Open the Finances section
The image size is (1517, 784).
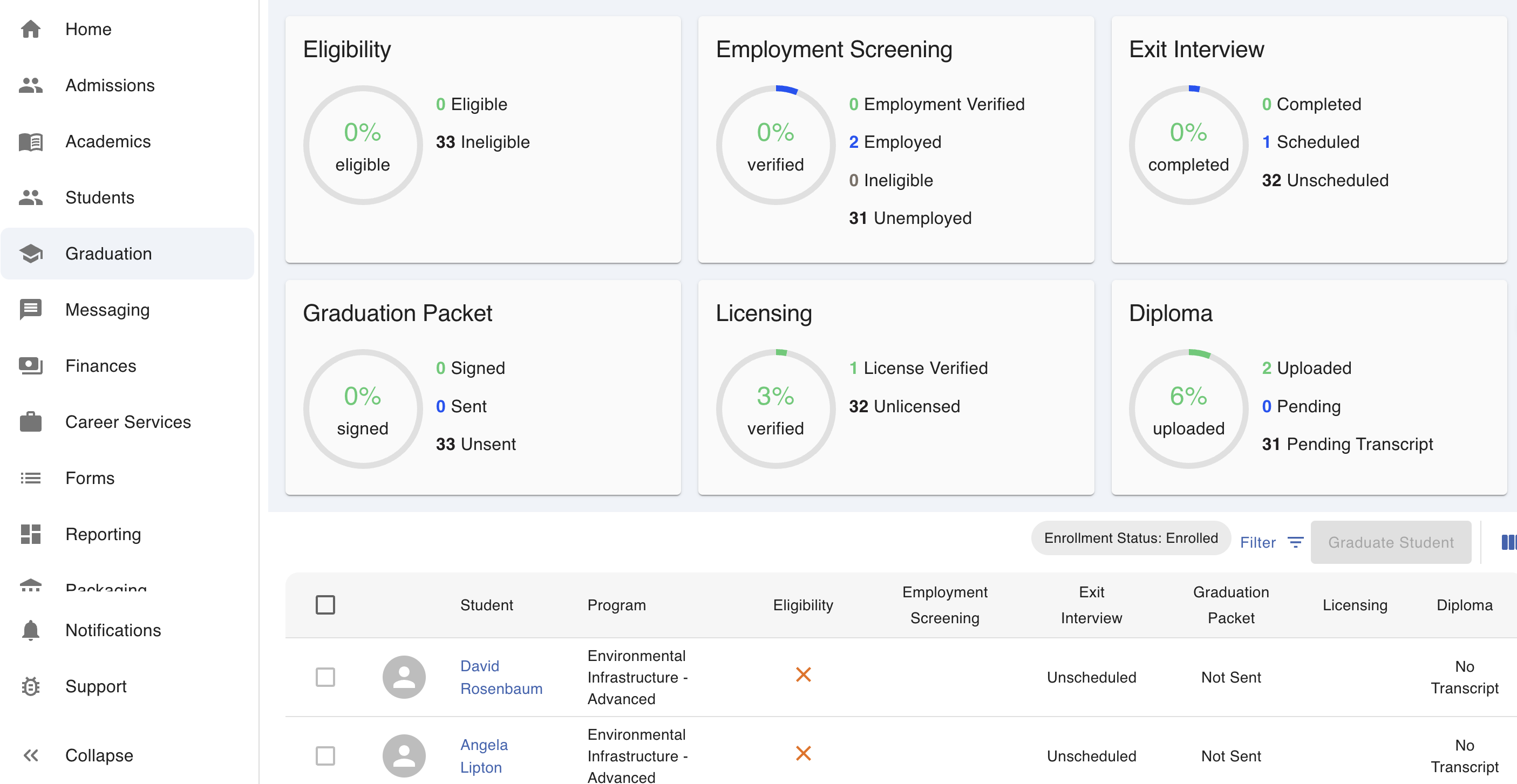tap(100, 365)
